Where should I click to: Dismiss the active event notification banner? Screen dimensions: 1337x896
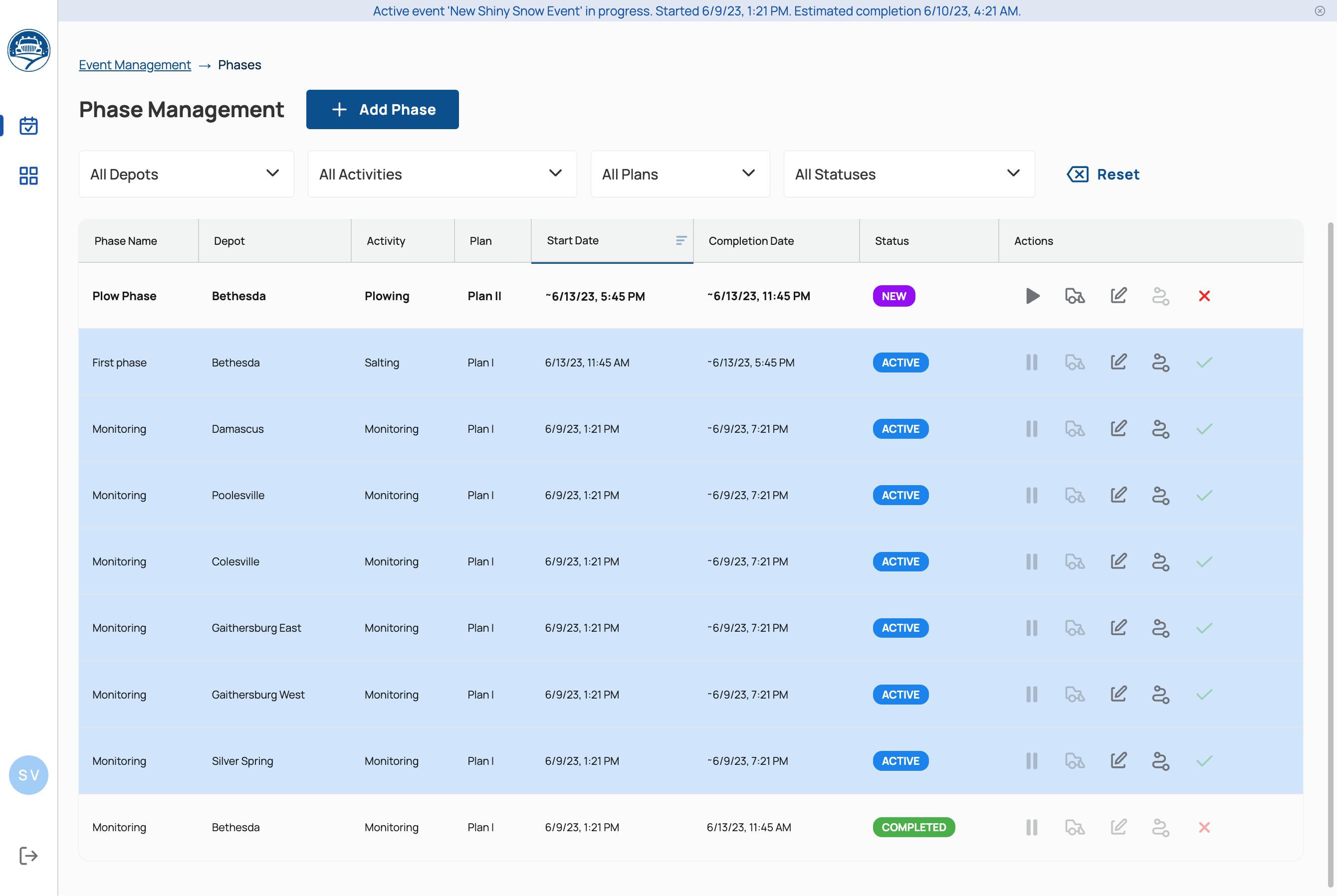pyautogui.click(x=1319, y=11)
